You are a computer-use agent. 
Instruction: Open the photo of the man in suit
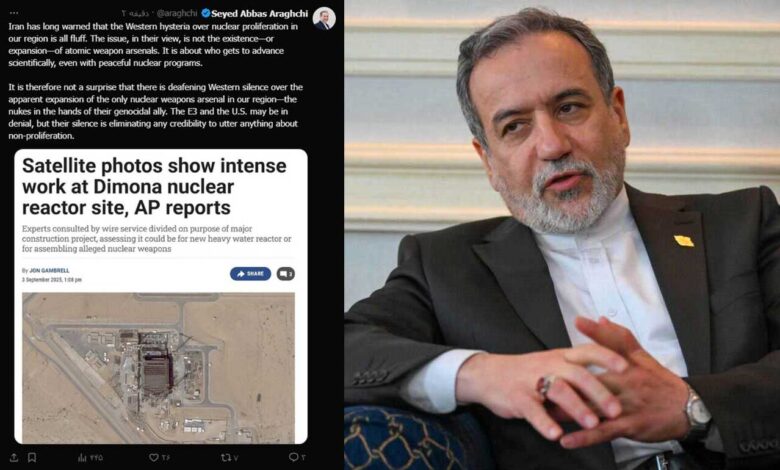[562, 235]
